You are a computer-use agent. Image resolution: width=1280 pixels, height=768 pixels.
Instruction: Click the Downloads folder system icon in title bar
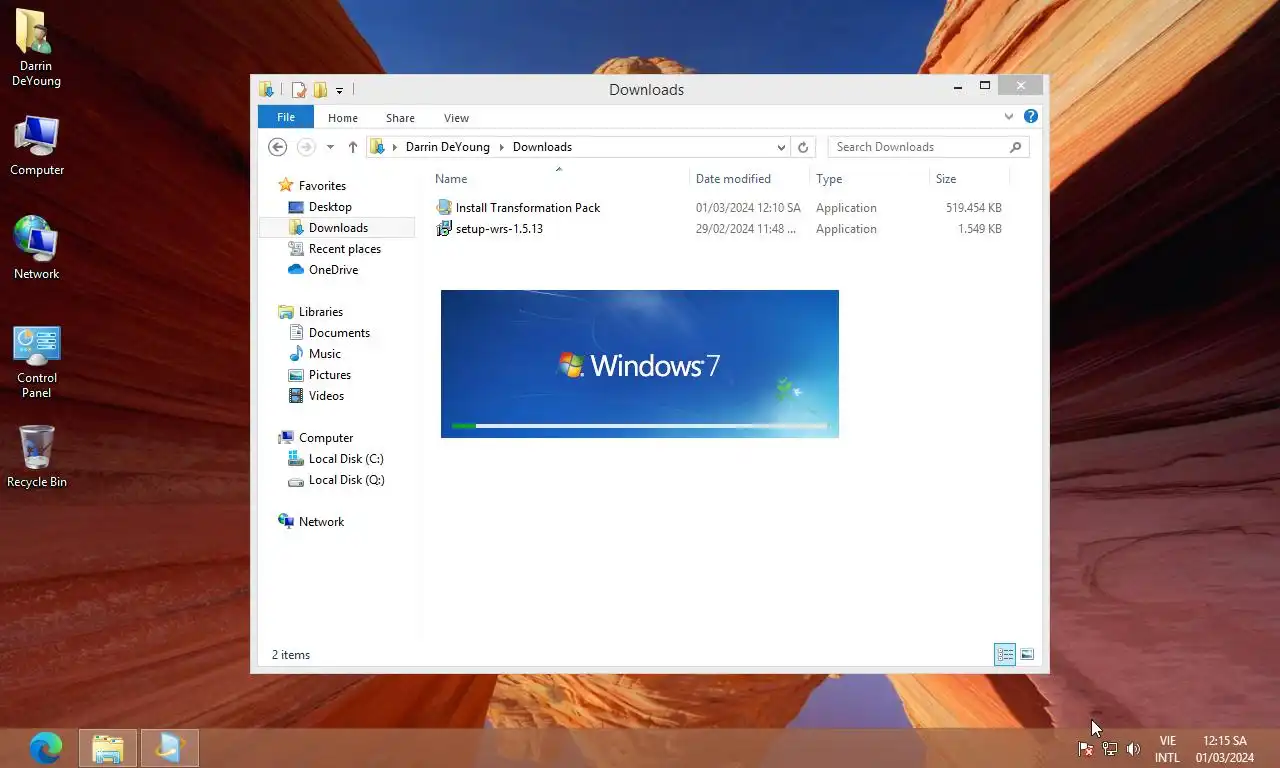click(x=266, y=90)
